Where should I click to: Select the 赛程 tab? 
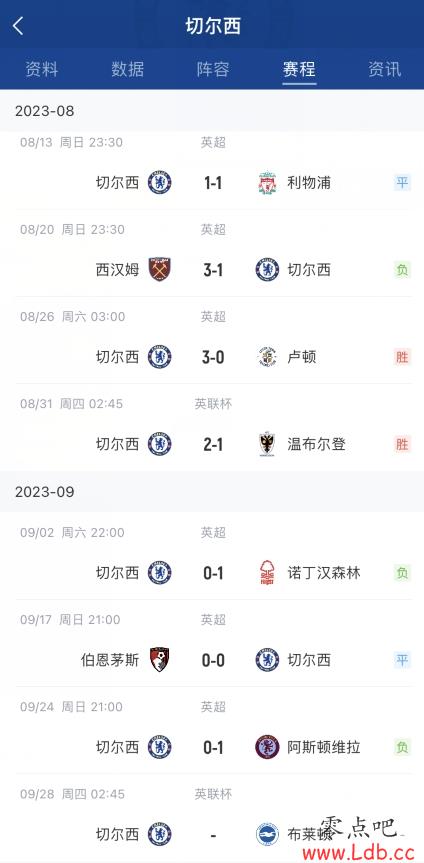pyautogui.click(x=299, y=69)
